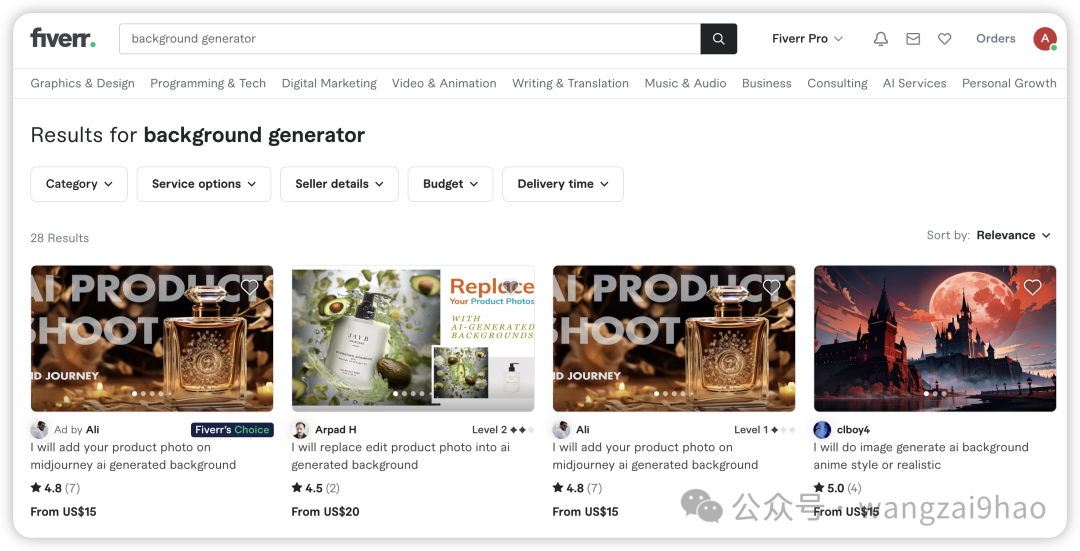The height and width of the screenshot is (551, 1080).
Task: Click Arpad H seller avatar
Action: pyautogui.click(x=300, y=430)
